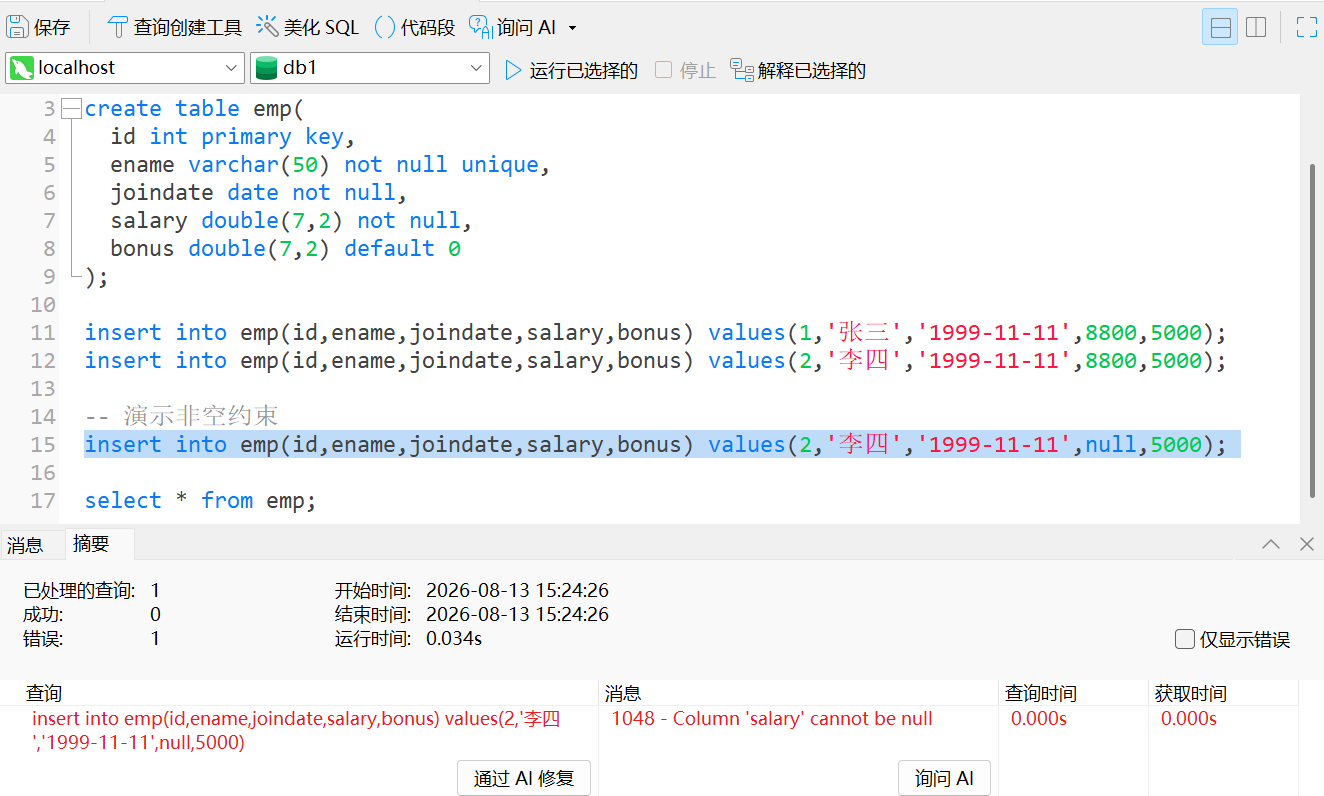Click the Ask AI (询问 AI) button in results

coord(944,778)
